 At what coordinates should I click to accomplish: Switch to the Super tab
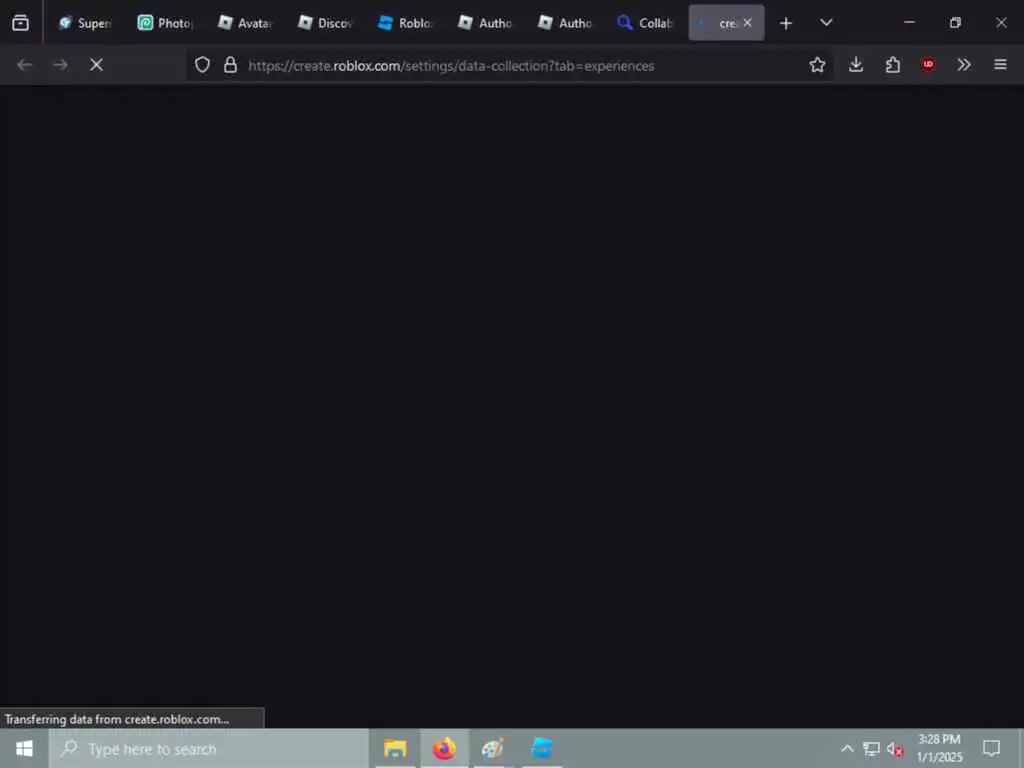coord(85,23)
